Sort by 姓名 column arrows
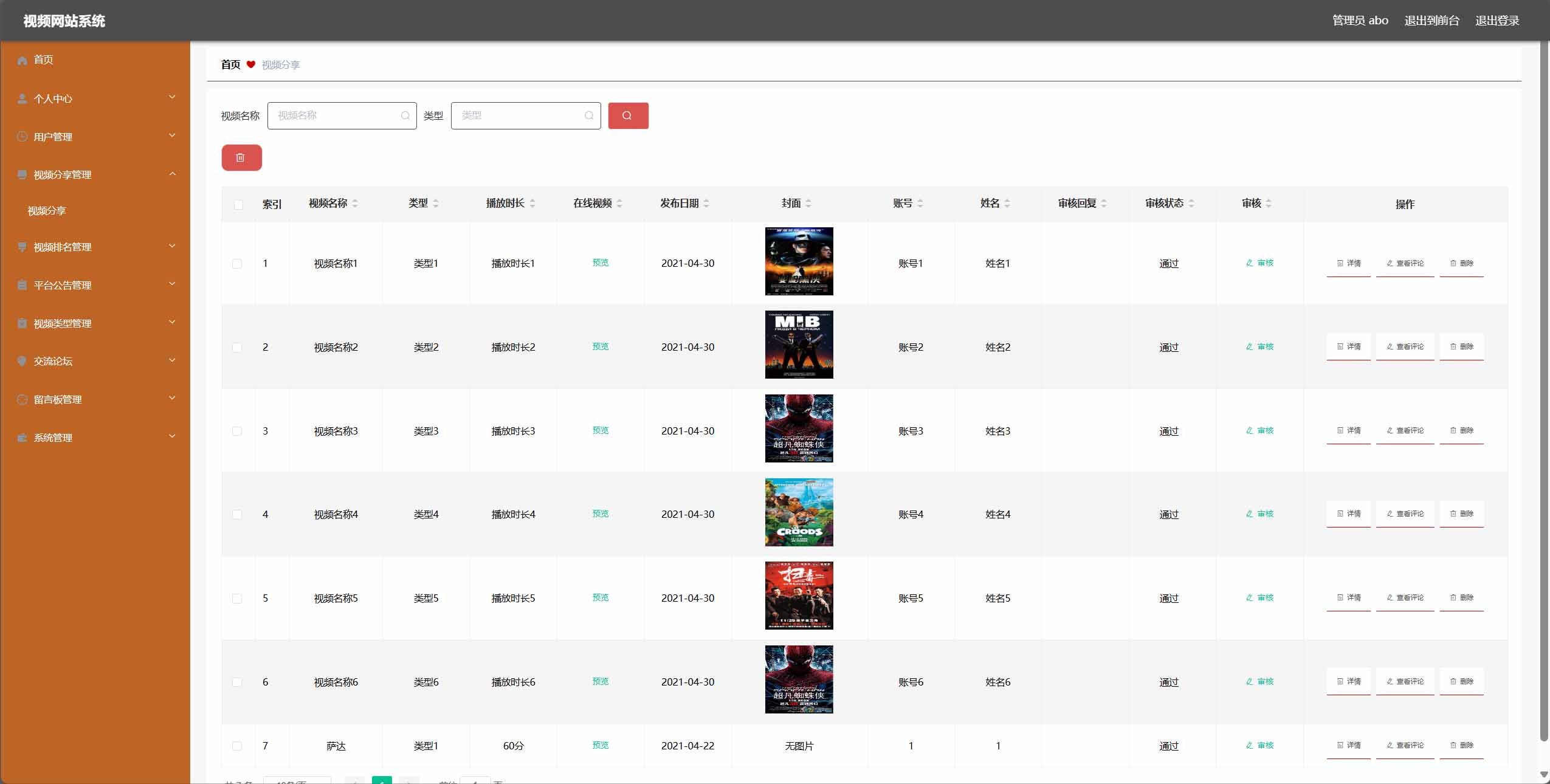Image resolution: width=1550 pixels, height=784 pixels. 1007,204
